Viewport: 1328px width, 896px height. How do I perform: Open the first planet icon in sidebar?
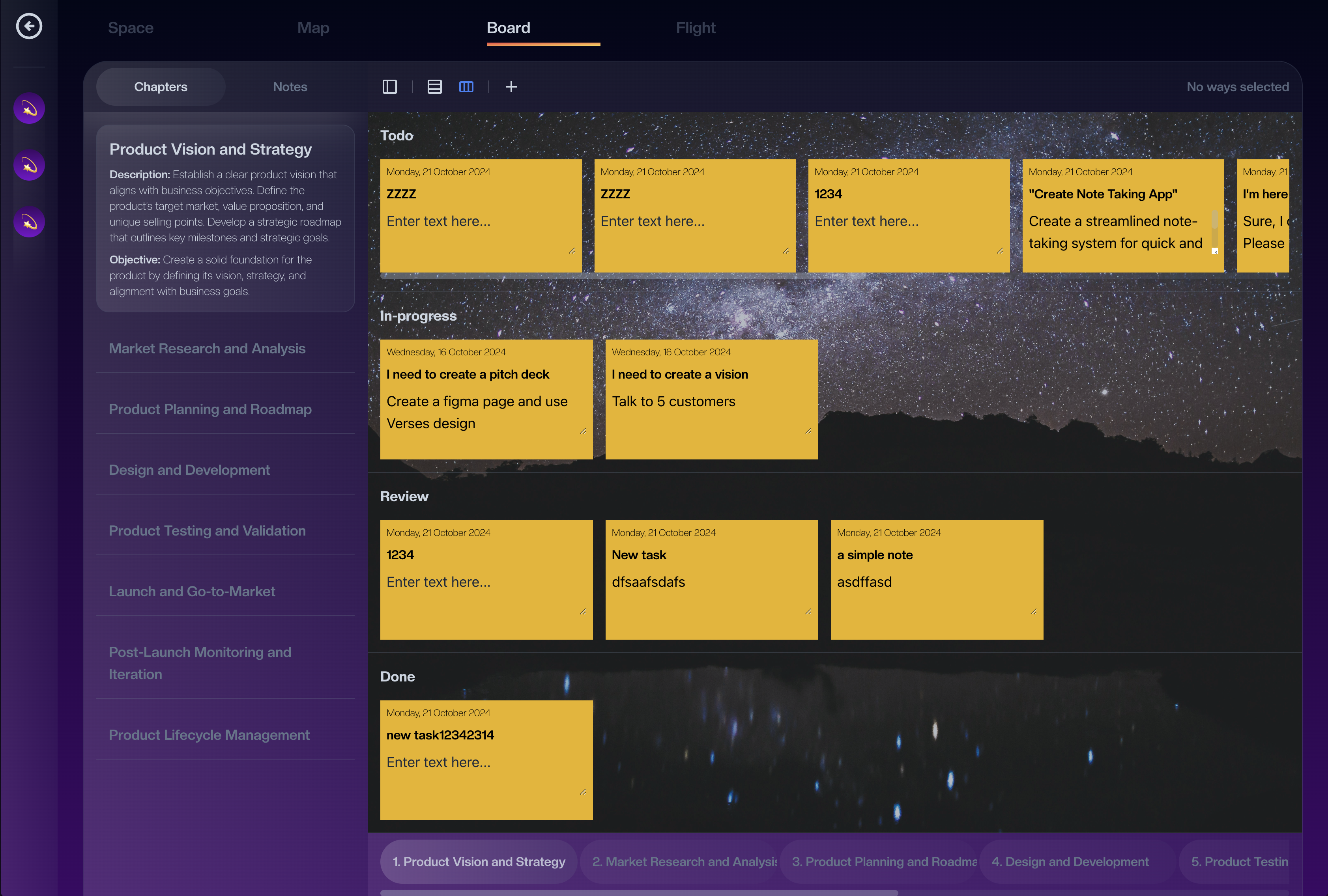point(29,108)
